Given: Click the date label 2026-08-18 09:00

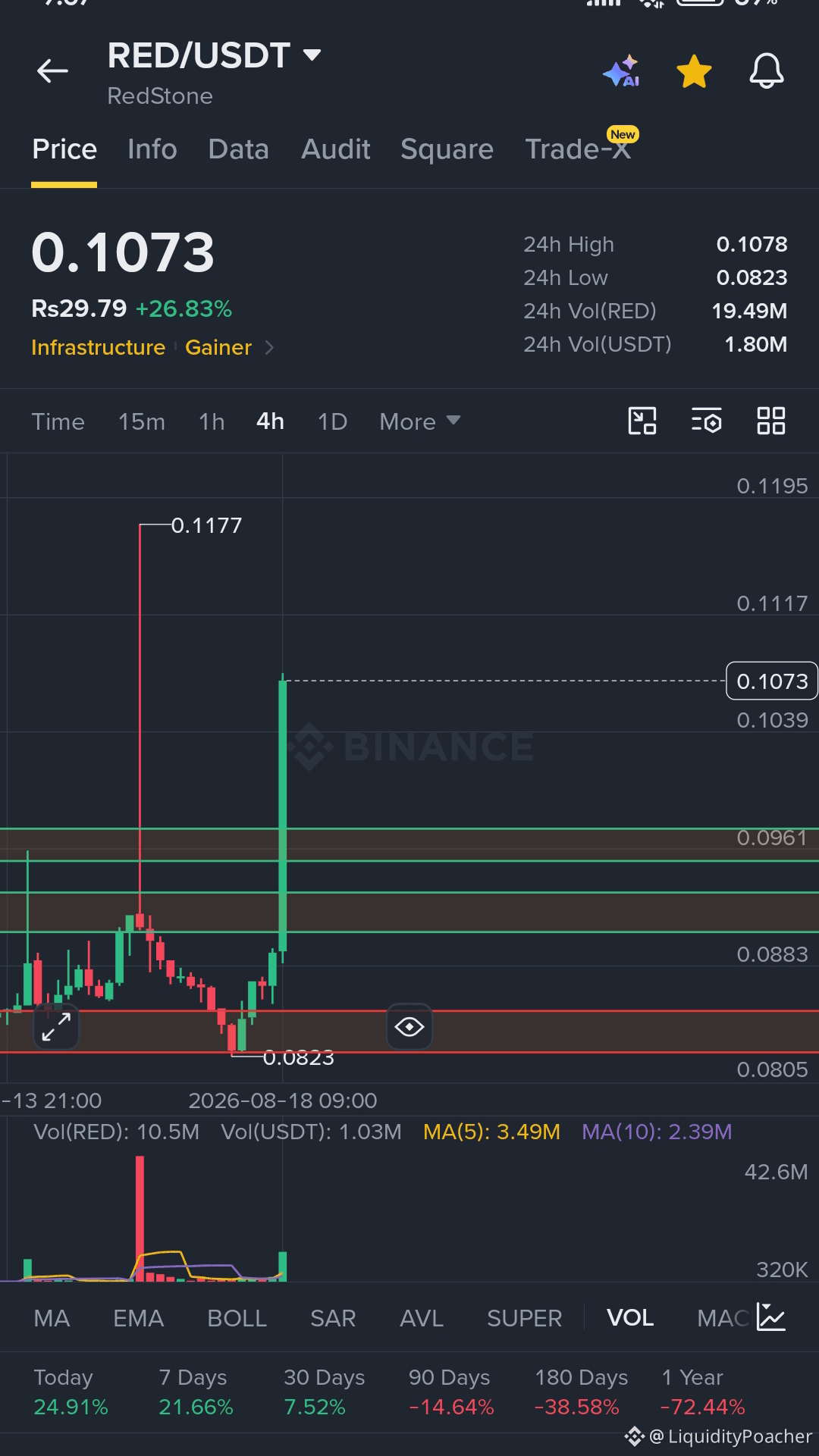Looking at the screenshot, I should pyautogui.click(x=283, y=1101).
